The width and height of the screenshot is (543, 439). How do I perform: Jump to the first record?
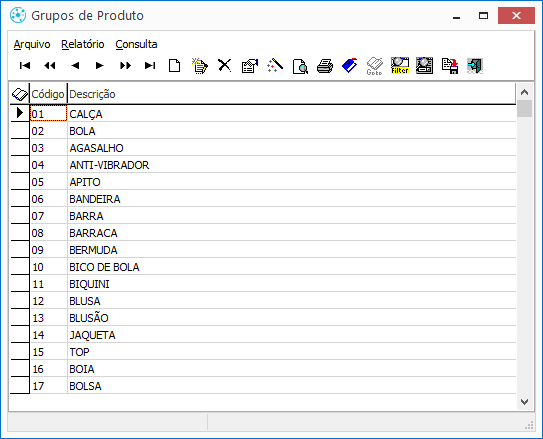coord(25,65)
